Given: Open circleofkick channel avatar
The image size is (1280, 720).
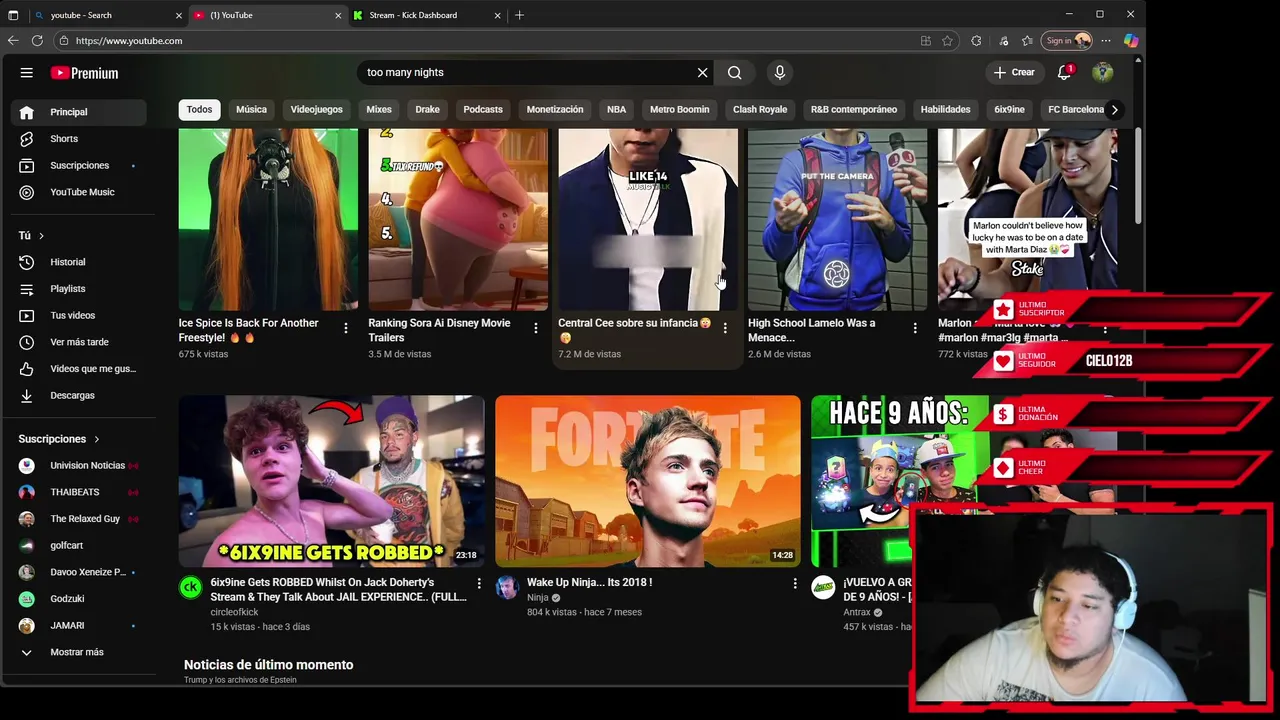Looking at the screenshot, I should pyautogui.click(x=190, y=587).
